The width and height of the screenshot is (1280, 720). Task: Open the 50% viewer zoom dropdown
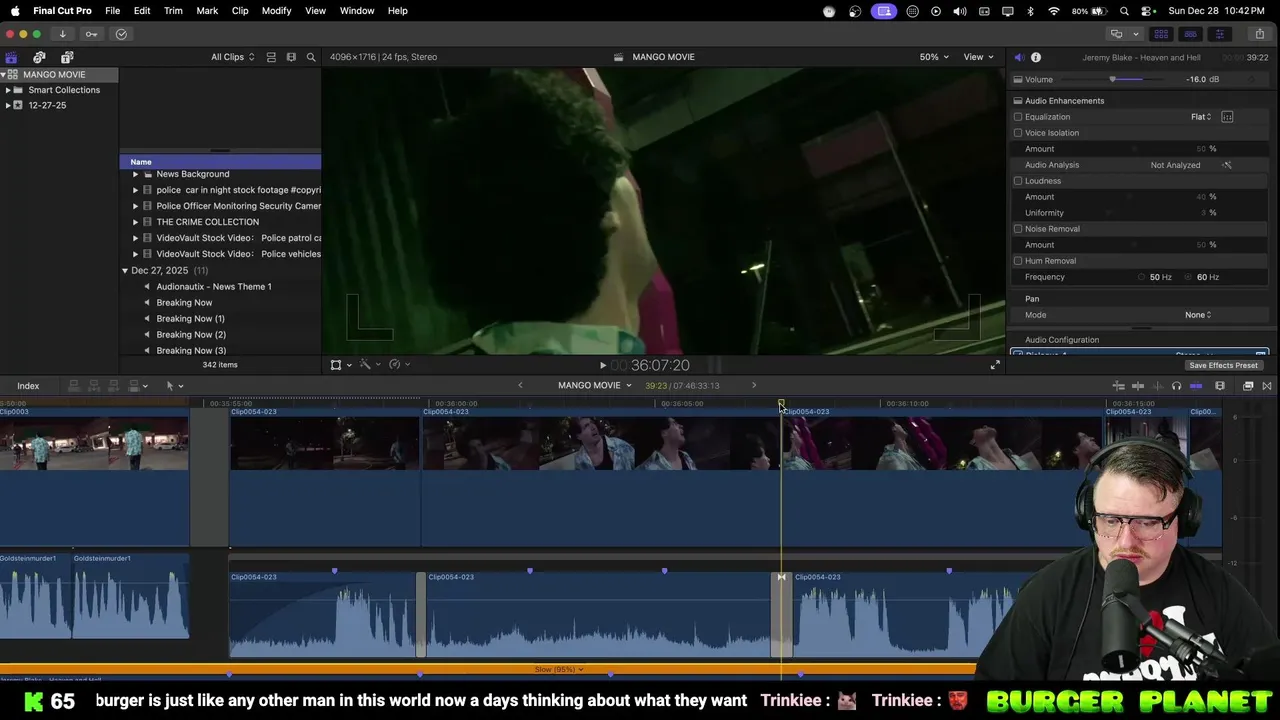934,57
